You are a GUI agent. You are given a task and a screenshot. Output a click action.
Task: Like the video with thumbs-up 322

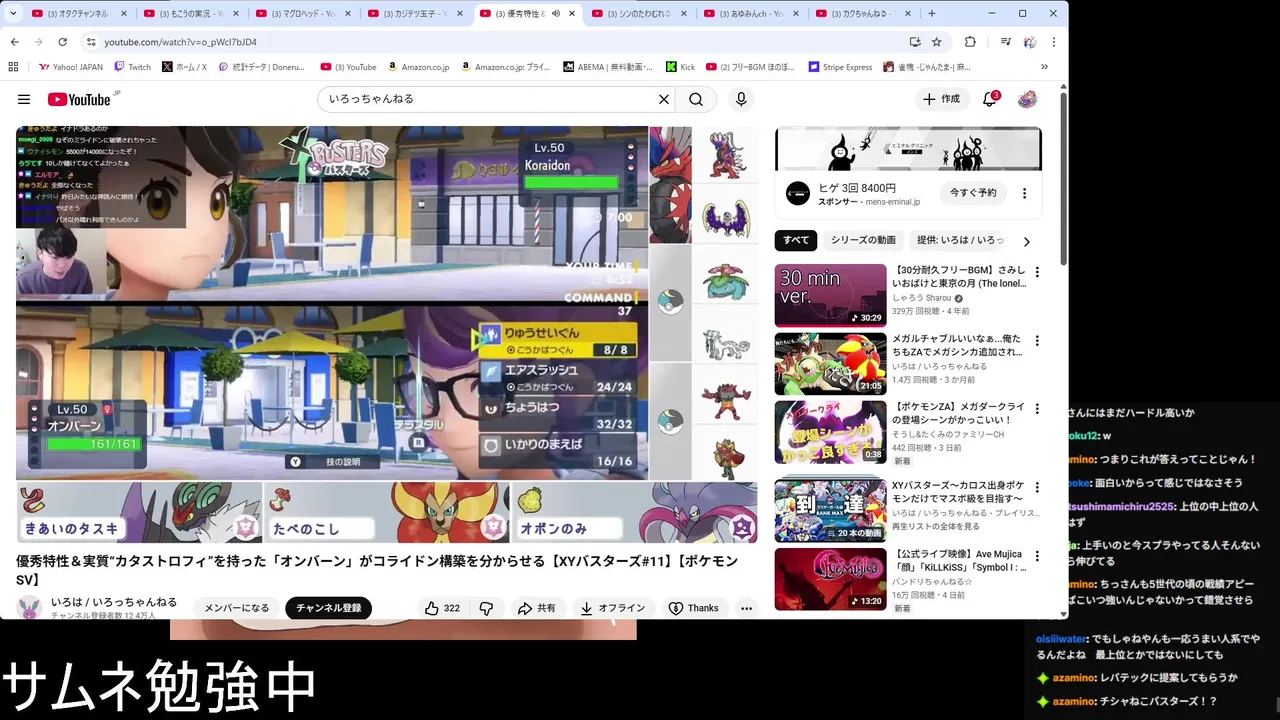pos(441,608)
